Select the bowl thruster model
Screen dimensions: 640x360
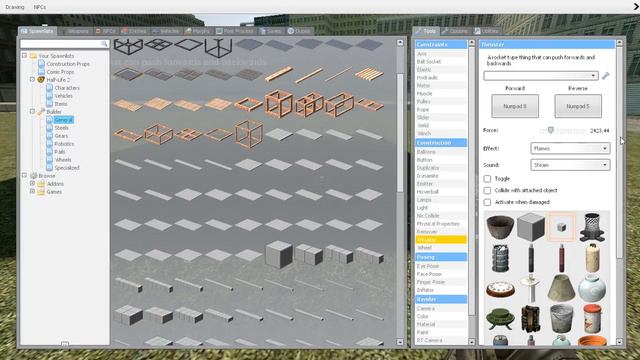click(500, 227)
